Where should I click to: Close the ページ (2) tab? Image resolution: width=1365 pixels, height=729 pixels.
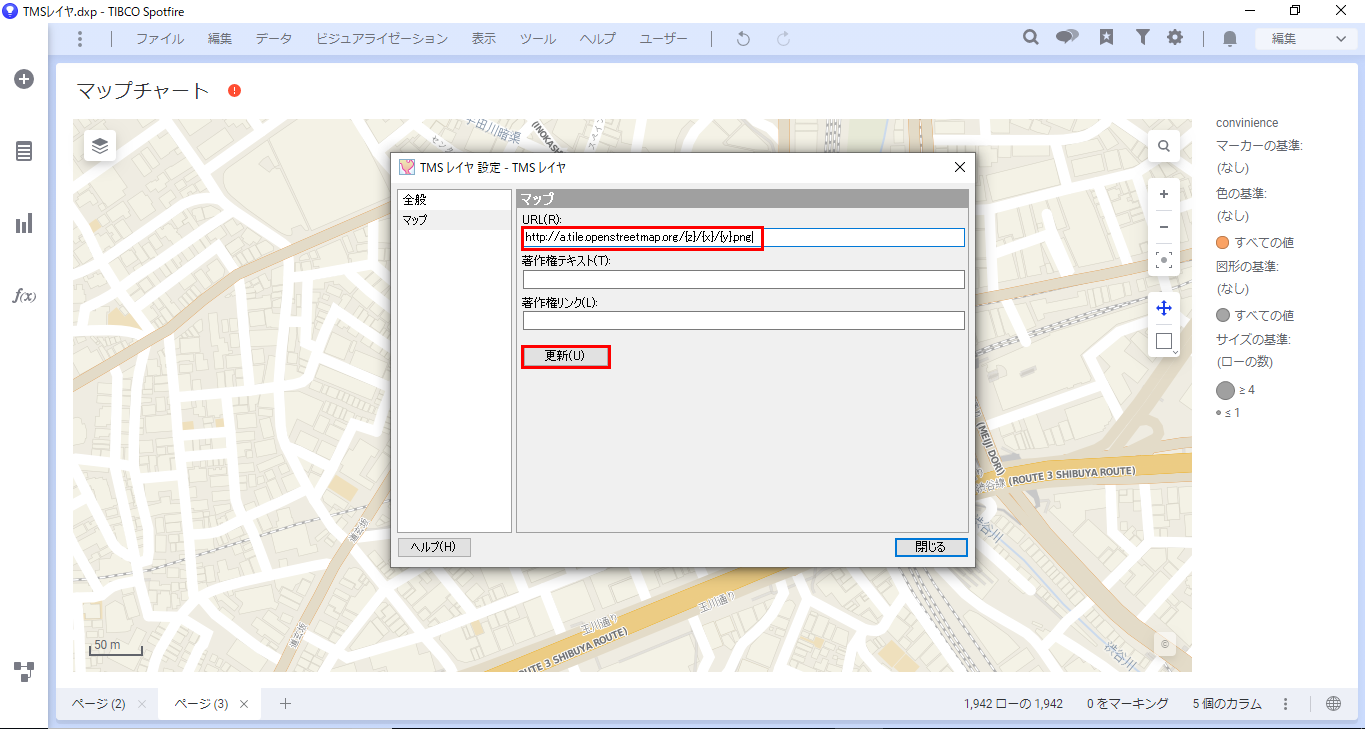pyautogui.click(x=142, y=704)
